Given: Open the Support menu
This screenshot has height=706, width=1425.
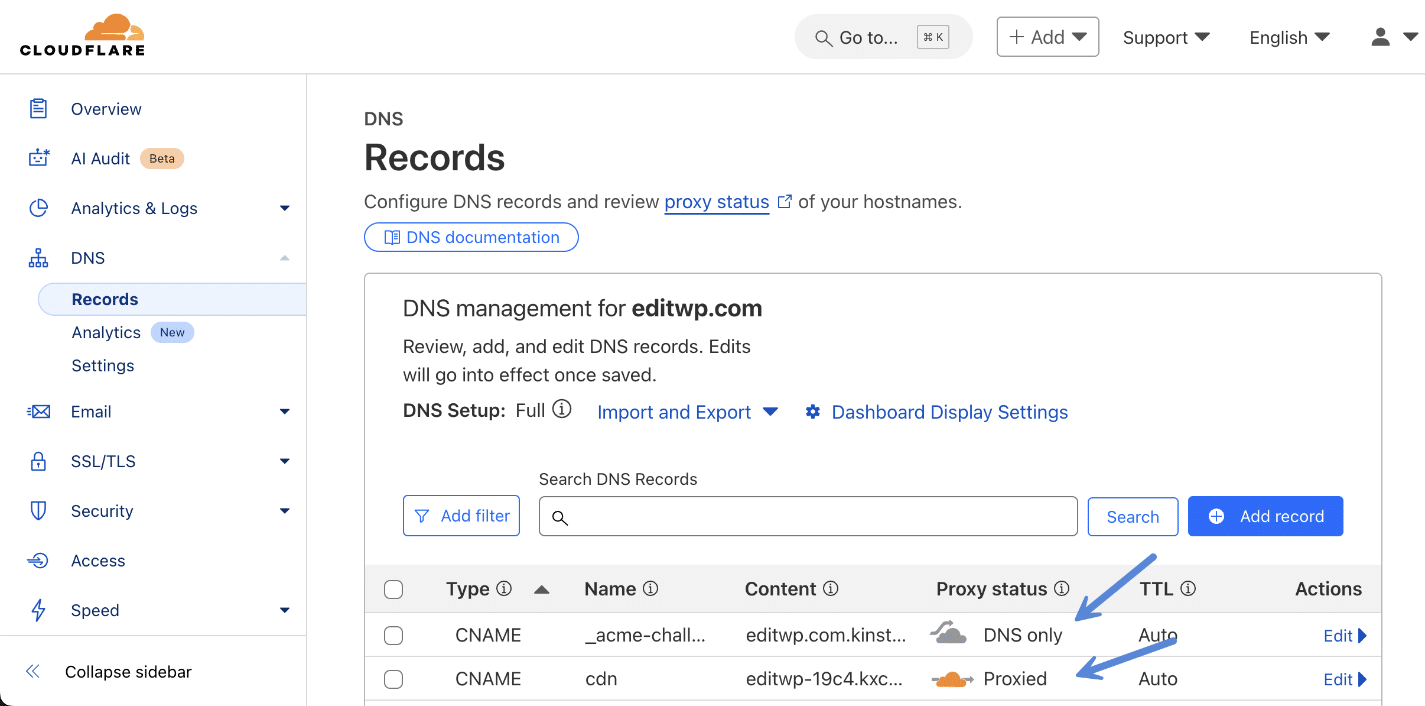Looking at the screenshot, I should 1166,37.
